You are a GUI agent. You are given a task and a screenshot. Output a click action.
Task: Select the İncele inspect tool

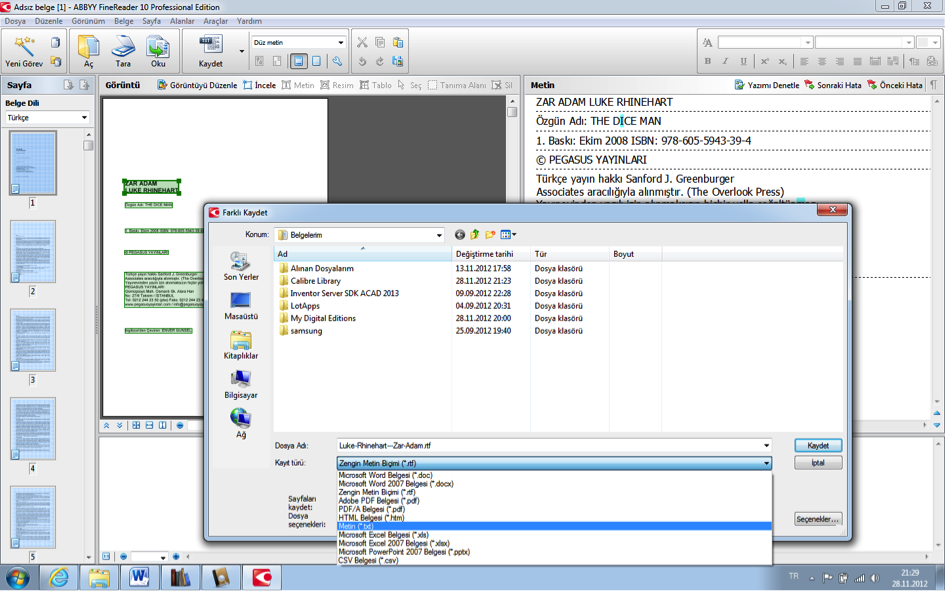point(259,85)
